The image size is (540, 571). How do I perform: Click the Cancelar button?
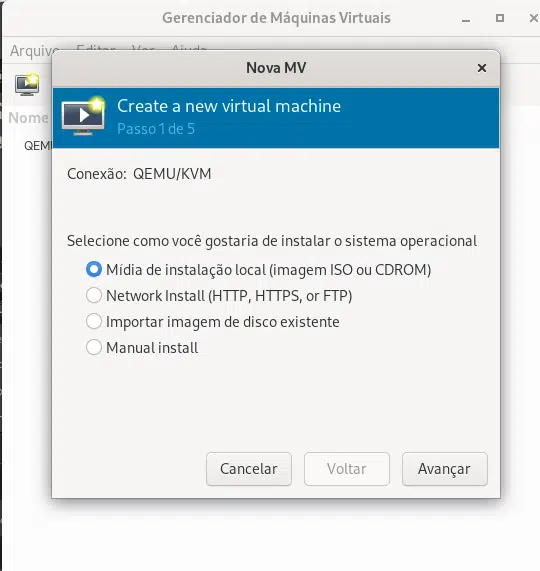pos(249,469)
